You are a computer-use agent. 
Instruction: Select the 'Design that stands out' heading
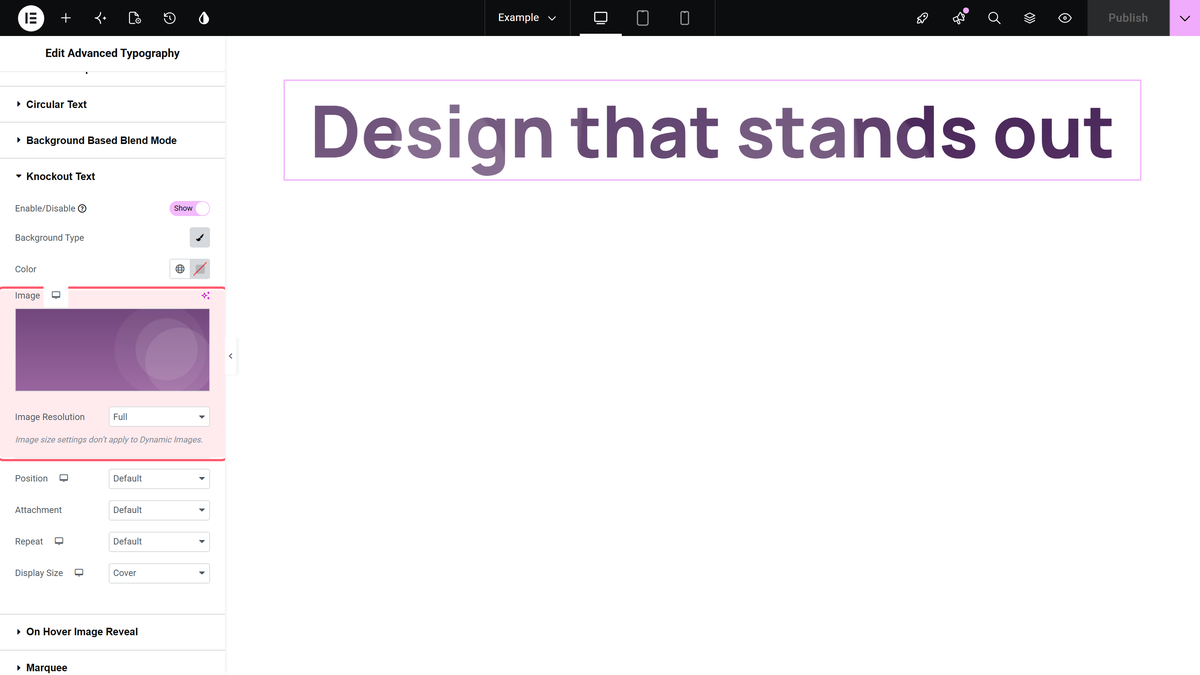pyautogui.click(x=712, y=130)
